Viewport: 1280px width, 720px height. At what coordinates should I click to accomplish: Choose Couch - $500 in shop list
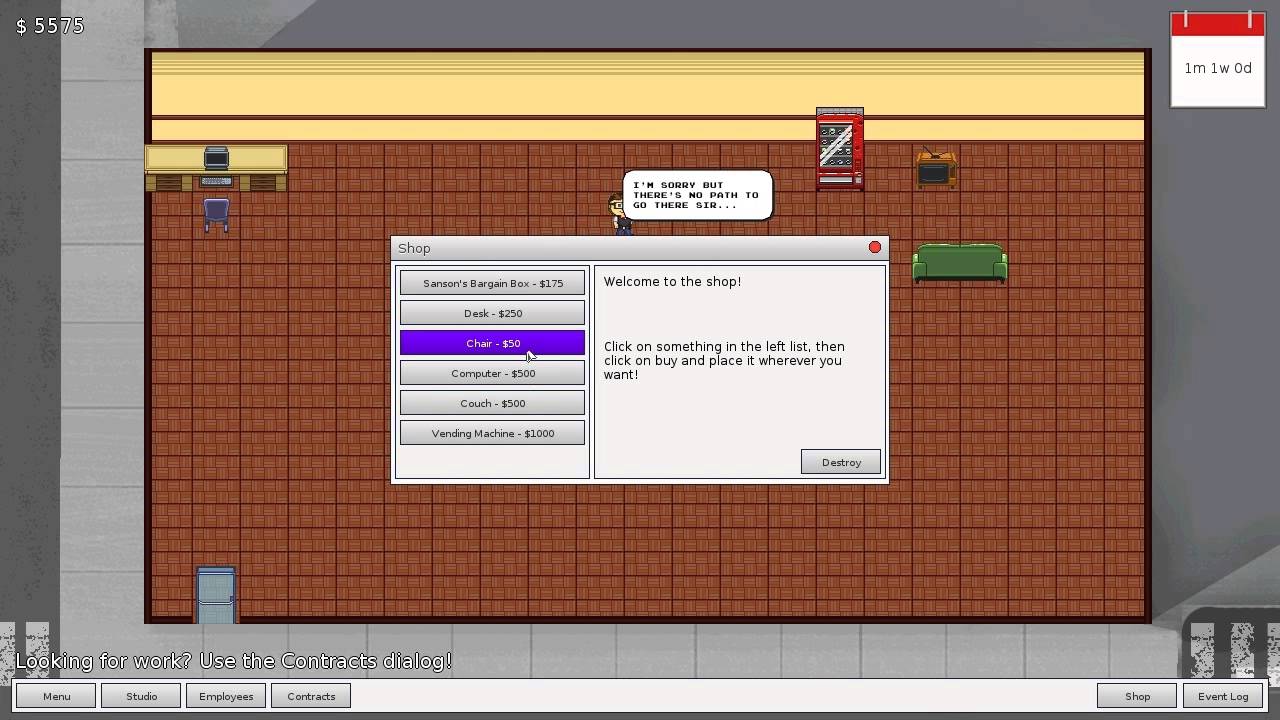point(492,403)
